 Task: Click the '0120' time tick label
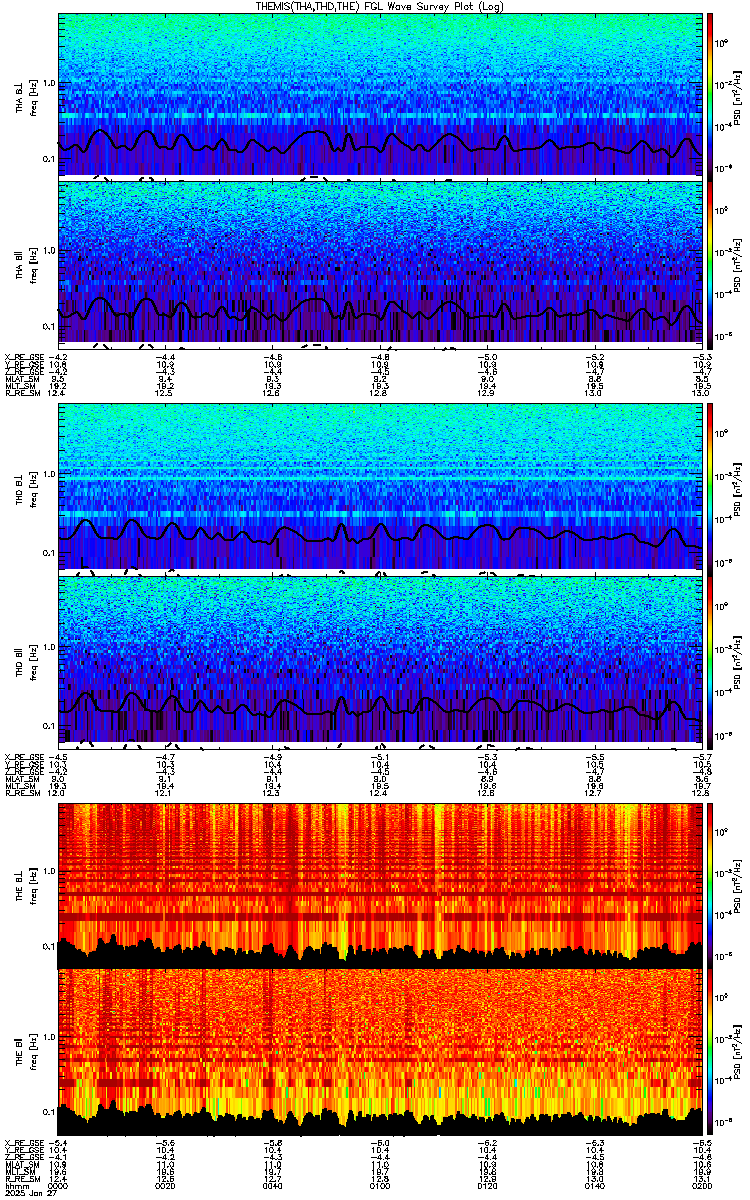(x=487, y=1186)
